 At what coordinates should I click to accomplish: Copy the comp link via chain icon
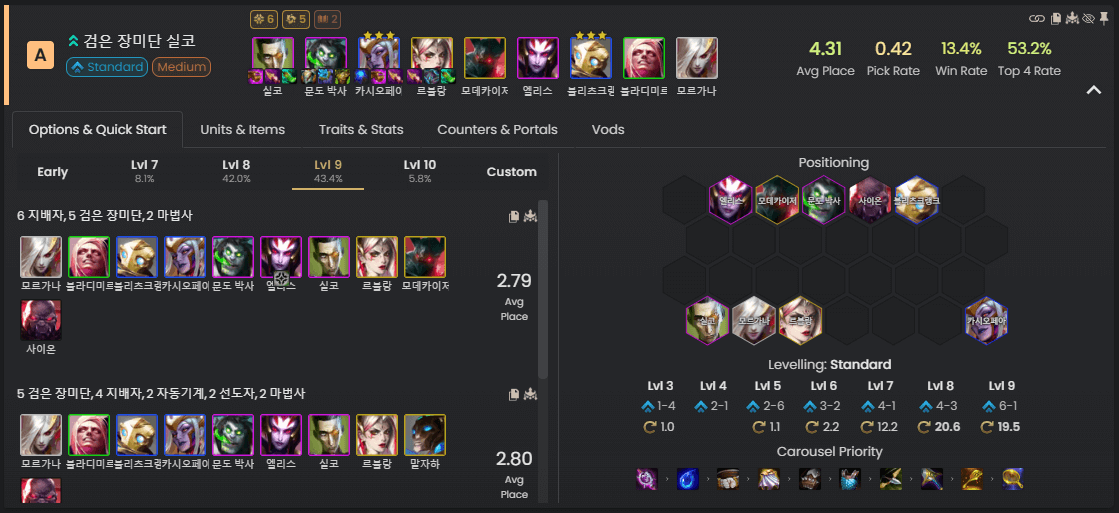[x=1038, y=19]
